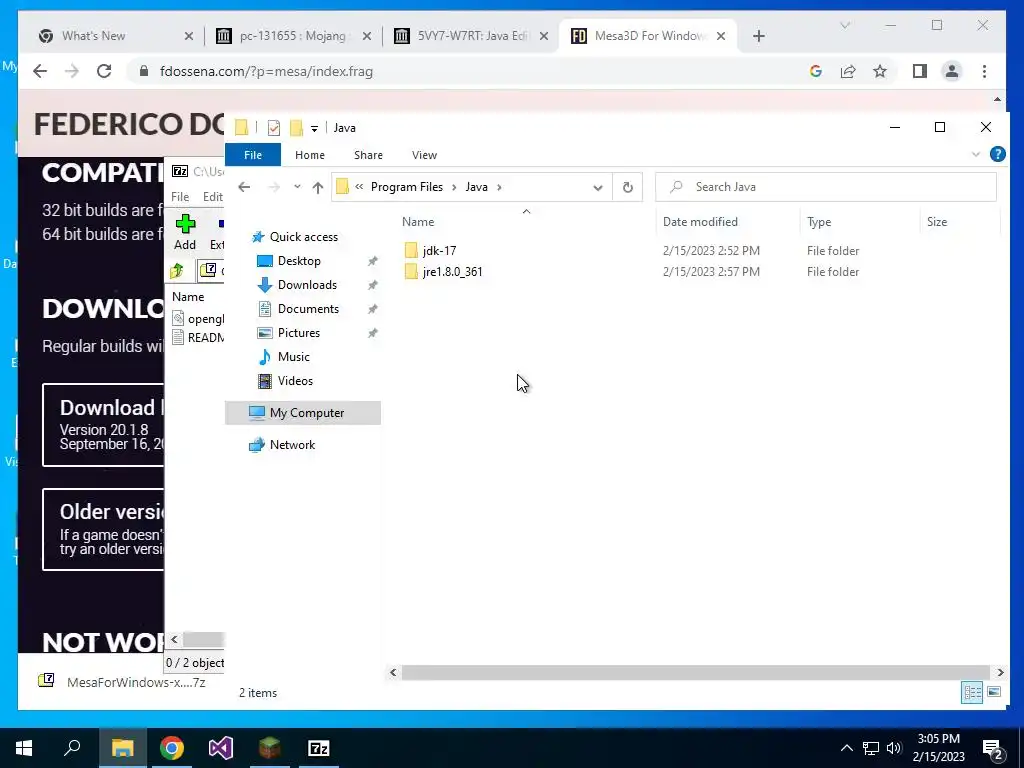Open the jdk-17 folder icon

[x=411, y=251]
